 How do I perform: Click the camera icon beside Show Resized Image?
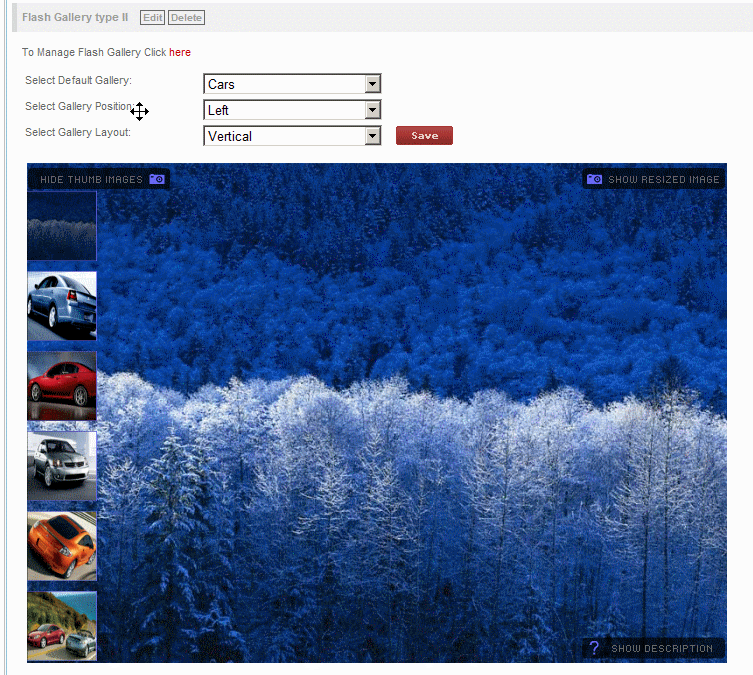(x=594, y=179)
